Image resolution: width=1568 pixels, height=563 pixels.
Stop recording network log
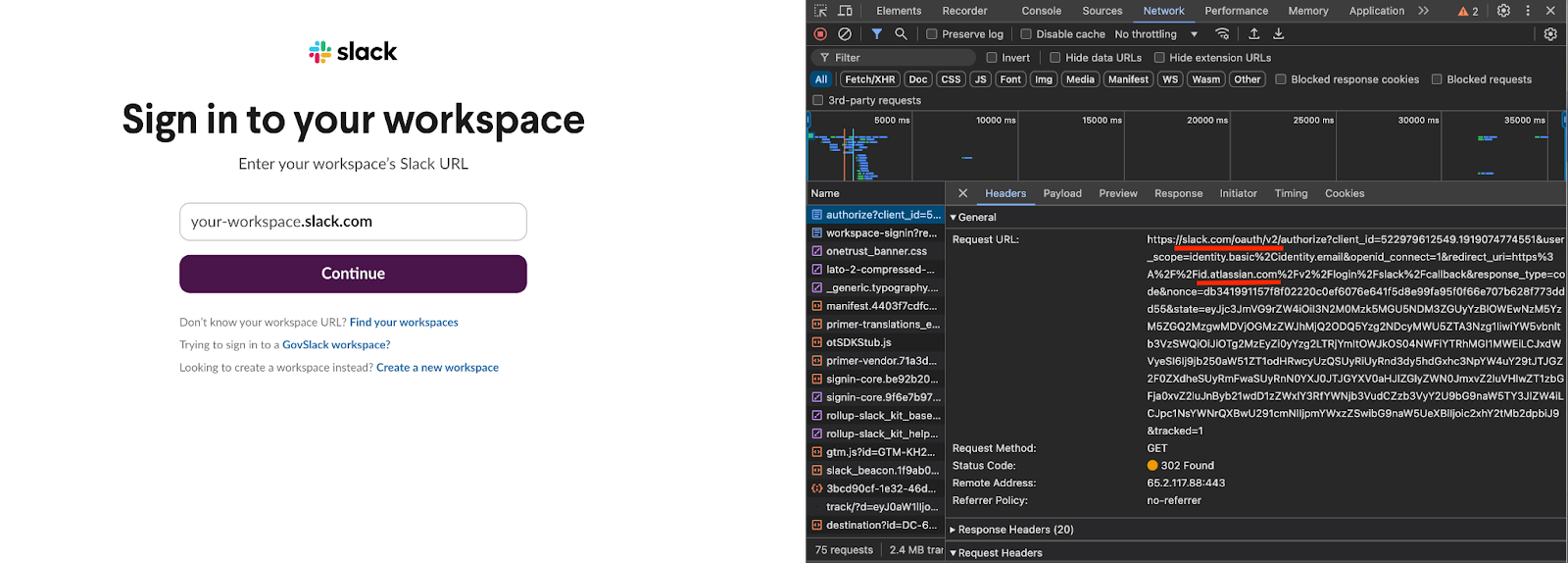pos(821,34)
